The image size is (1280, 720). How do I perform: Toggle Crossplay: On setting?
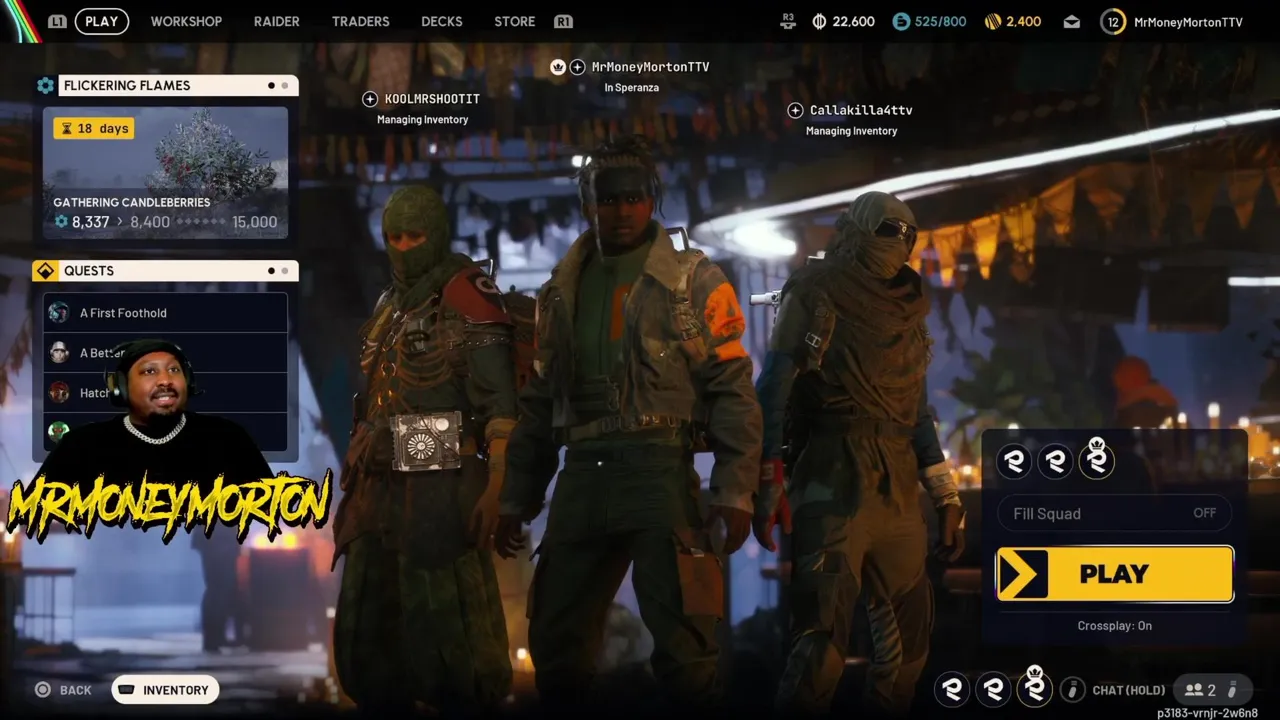pyautogui.click(x=1114, y=626)
